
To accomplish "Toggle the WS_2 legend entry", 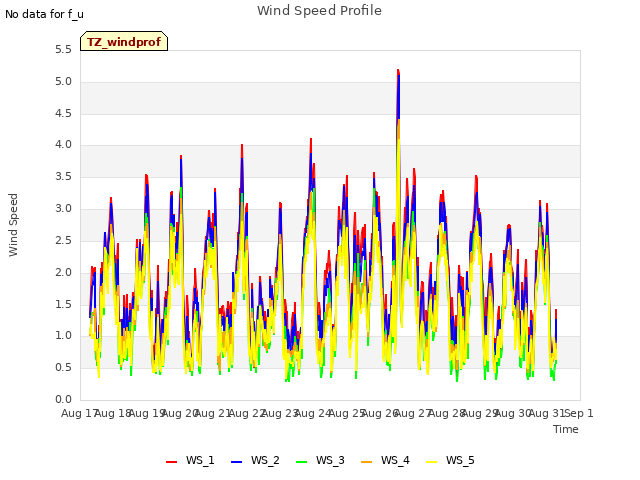I will click(x=255, y=461).
